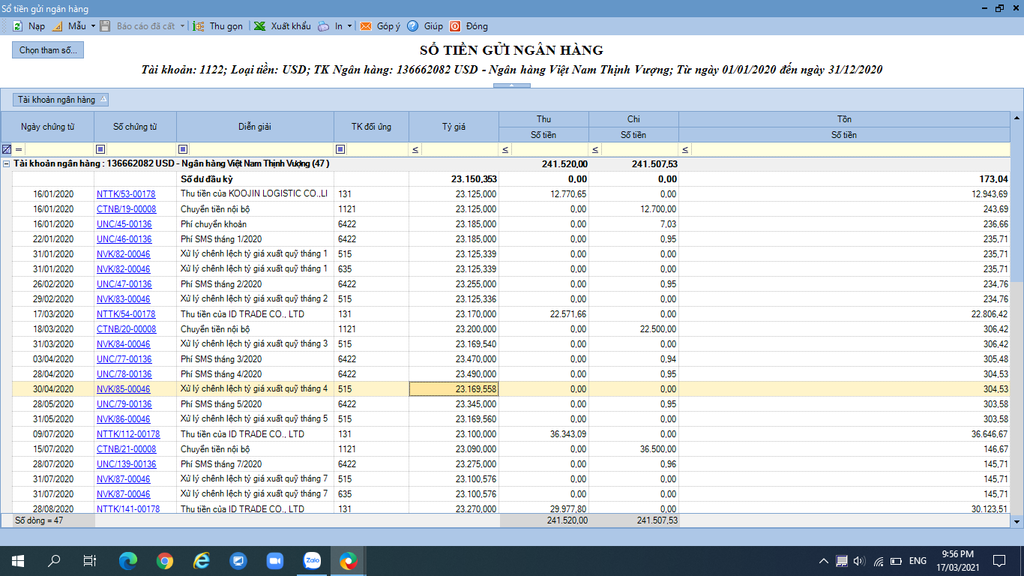Open voucher link UNC/139-00136
This screenshot has width=1024, height=576.
pos(126,464)
